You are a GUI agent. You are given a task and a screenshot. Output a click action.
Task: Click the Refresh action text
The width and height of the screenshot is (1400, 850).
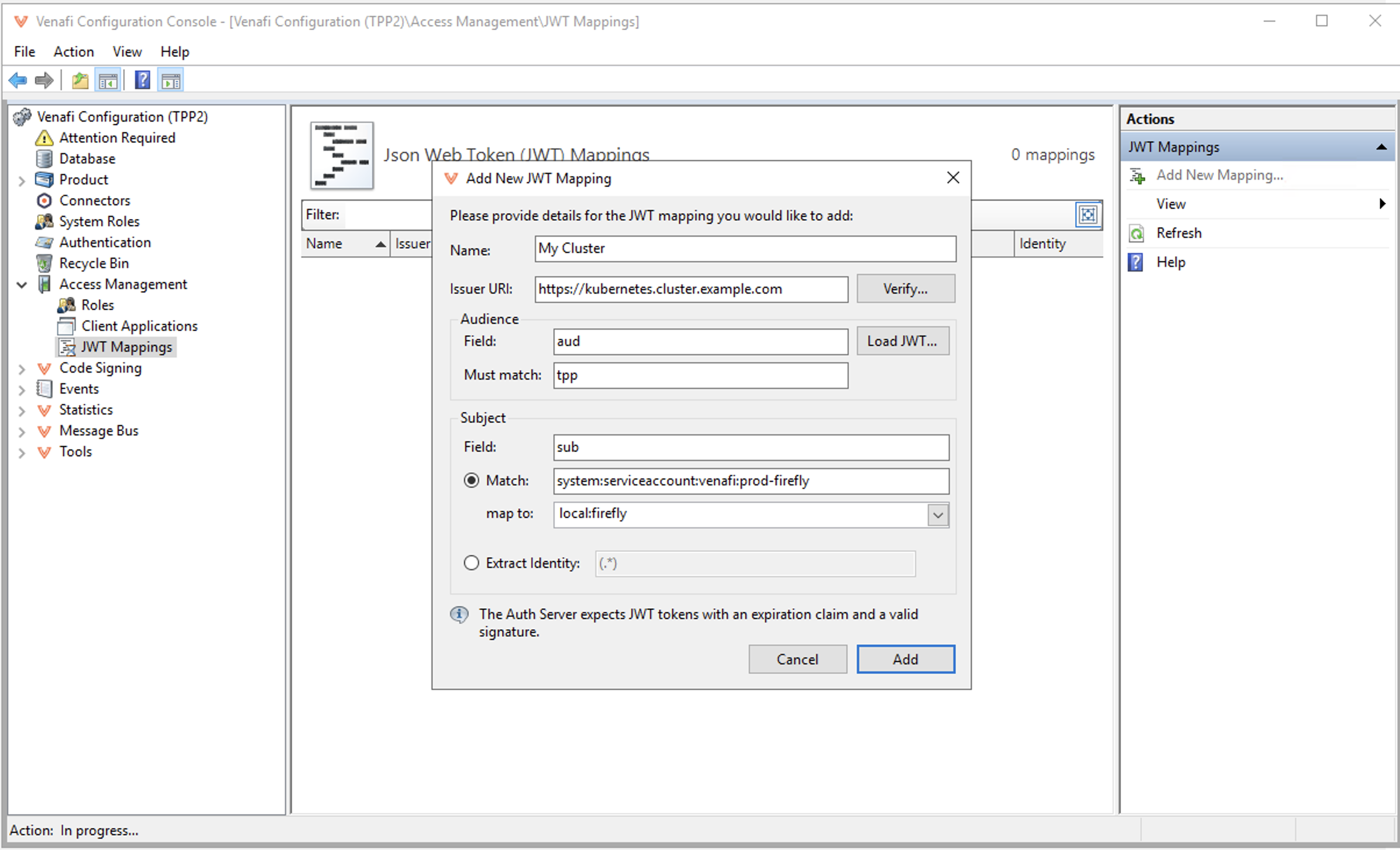tap(1178, 233)
